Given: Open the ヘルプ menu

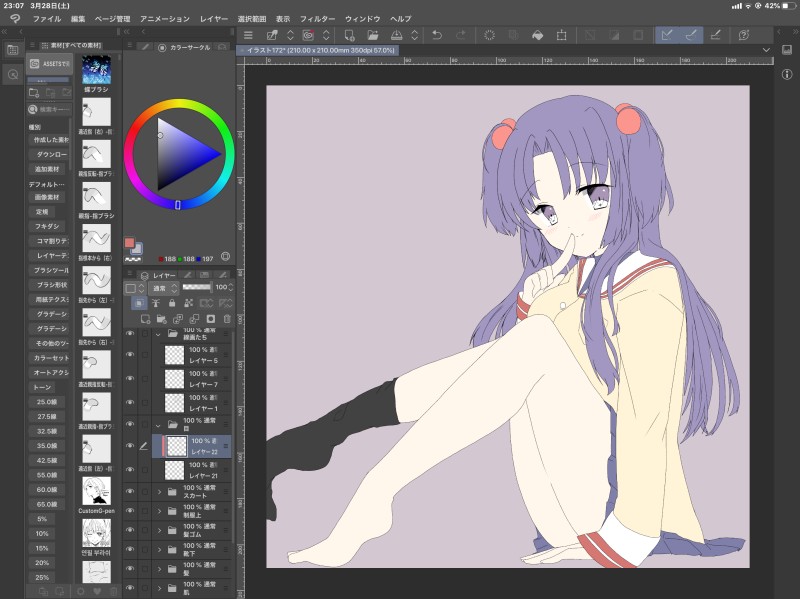Looking at the screenshot, I should coord(401,19).
